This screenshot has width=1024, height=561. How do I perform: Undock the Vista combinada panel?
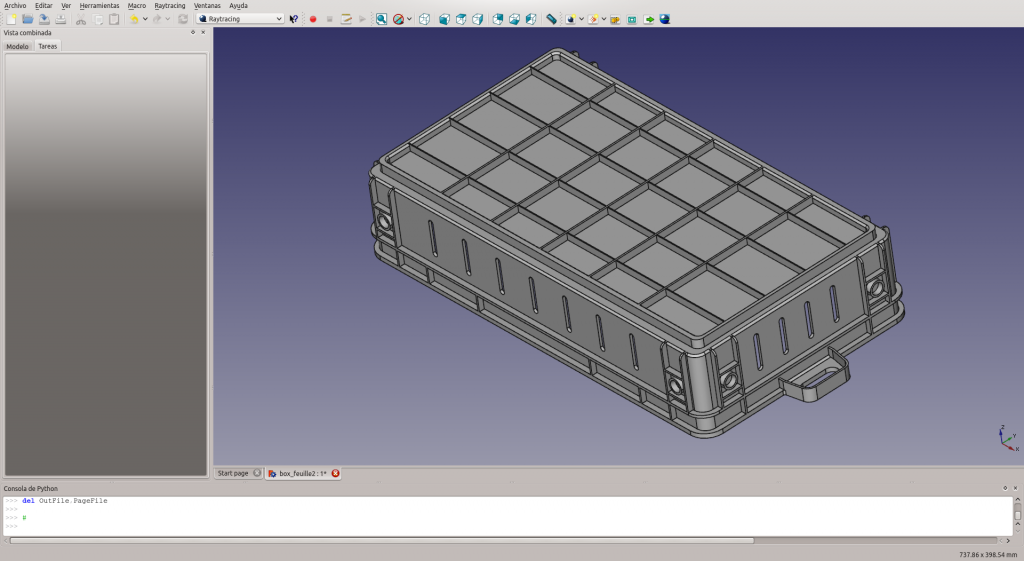tap(193, 32)
